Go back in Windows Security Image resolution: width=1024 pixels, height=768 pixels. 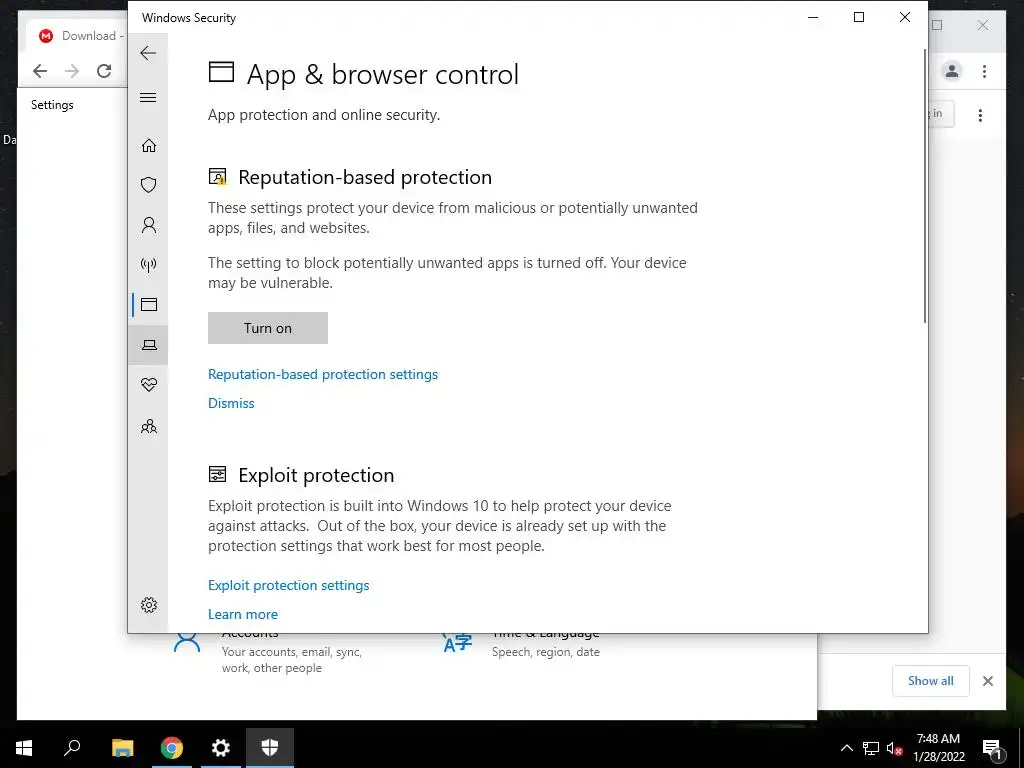coord(148,53)
